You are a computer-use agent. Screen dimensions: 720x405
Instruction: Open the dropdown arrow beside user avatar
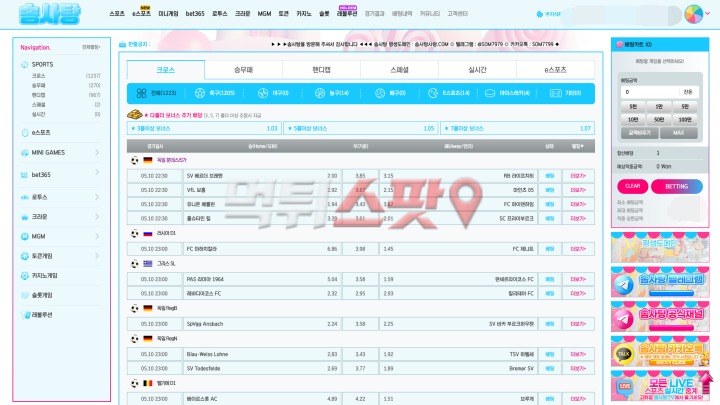(708, 14)
